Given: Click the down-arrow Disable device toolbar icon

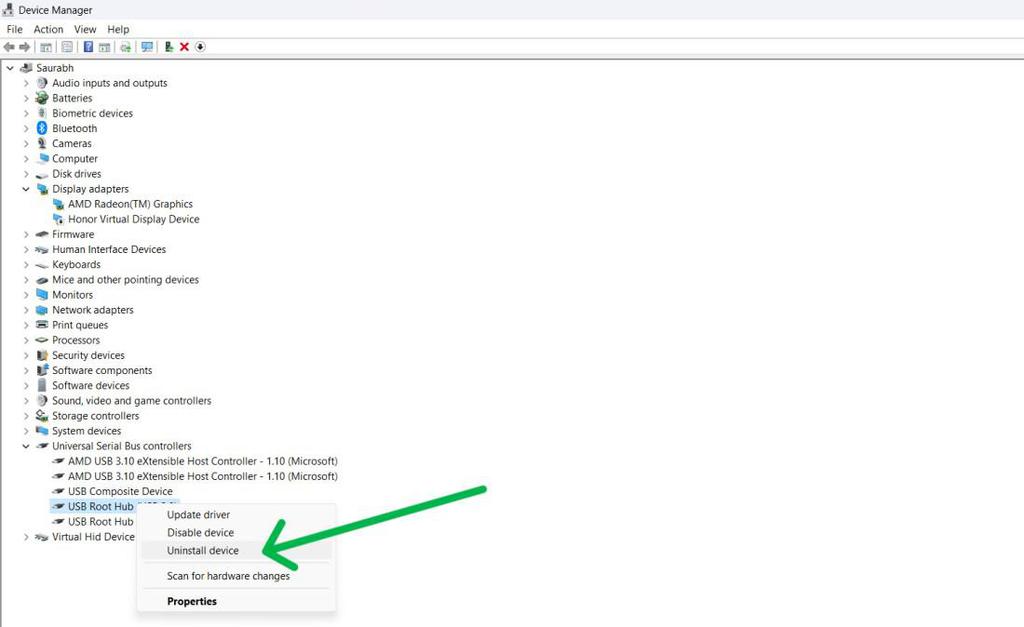Looking at the screenshot, I should coord(200,47).
